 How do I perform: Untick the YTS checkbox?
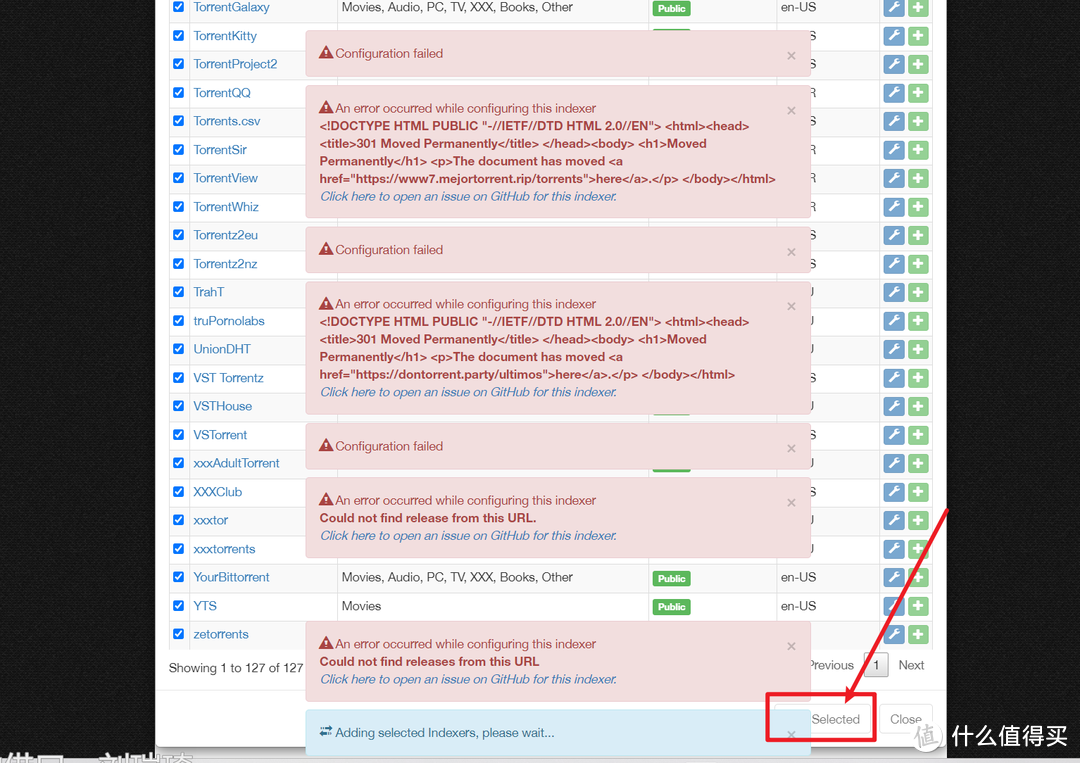point(178,605)
